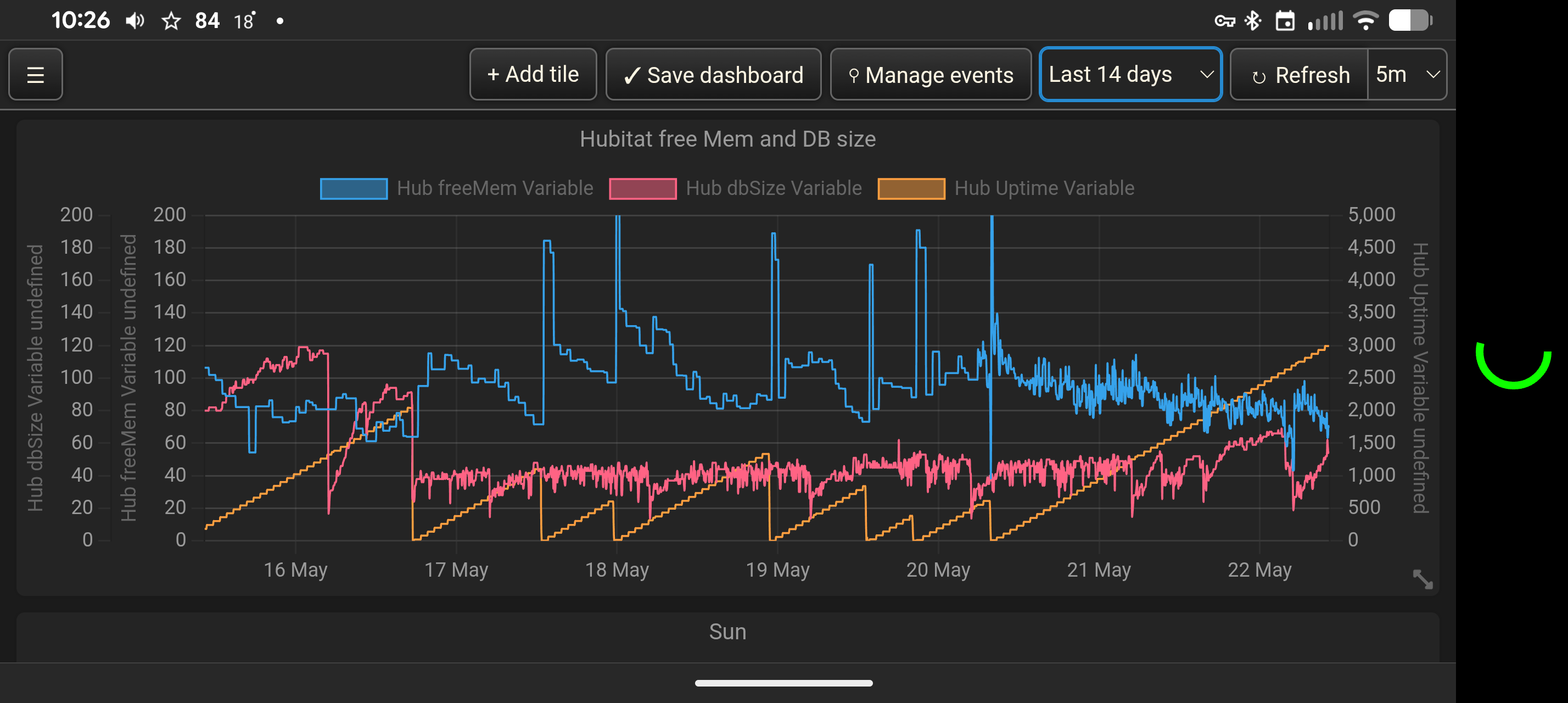Toggle Hub freeMem Variable series visibility
Image resolution: width=1568 pixels, height=703 pixels.
(457, 188)
